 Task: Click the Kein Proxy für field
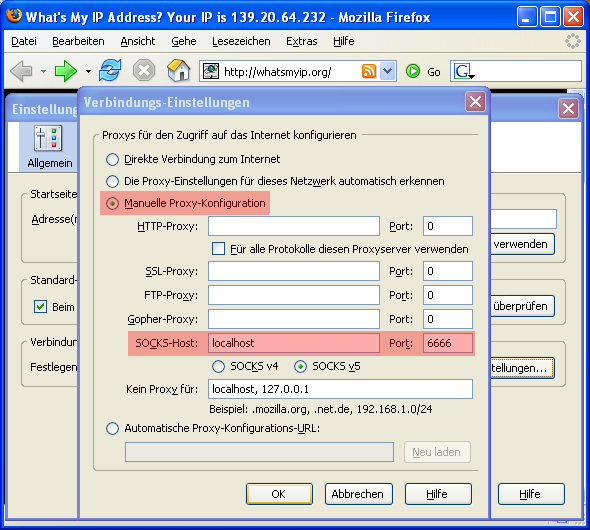[x=341, y=389]
